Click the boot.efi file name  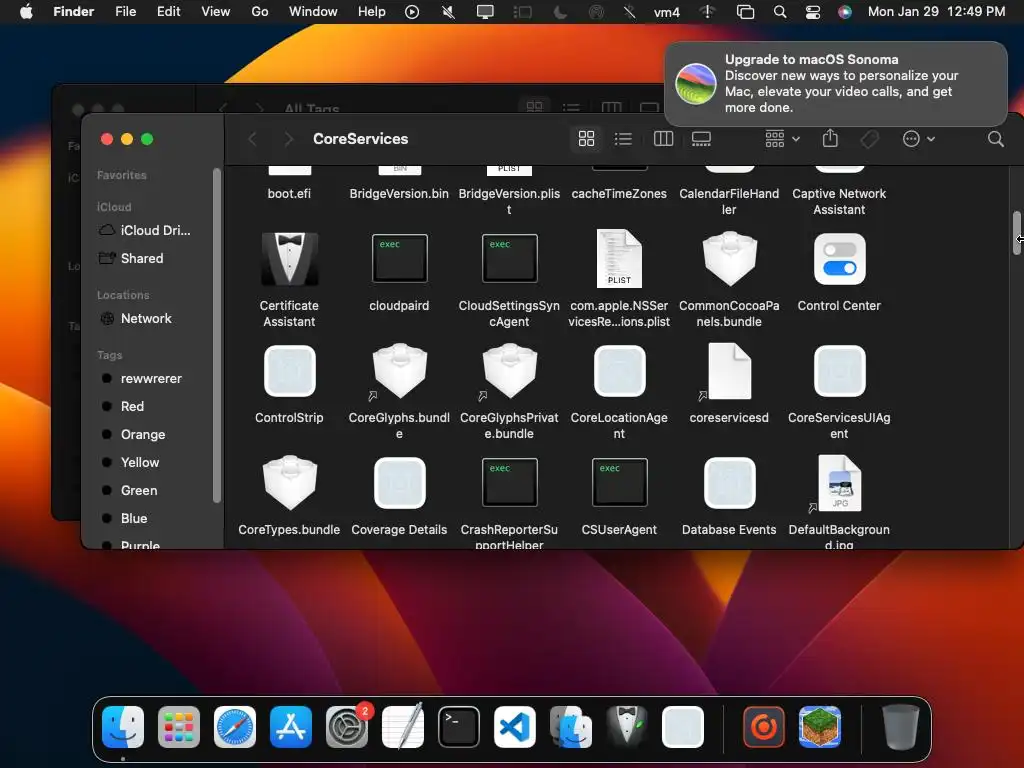pyautogui.click(x=289, y=194)
